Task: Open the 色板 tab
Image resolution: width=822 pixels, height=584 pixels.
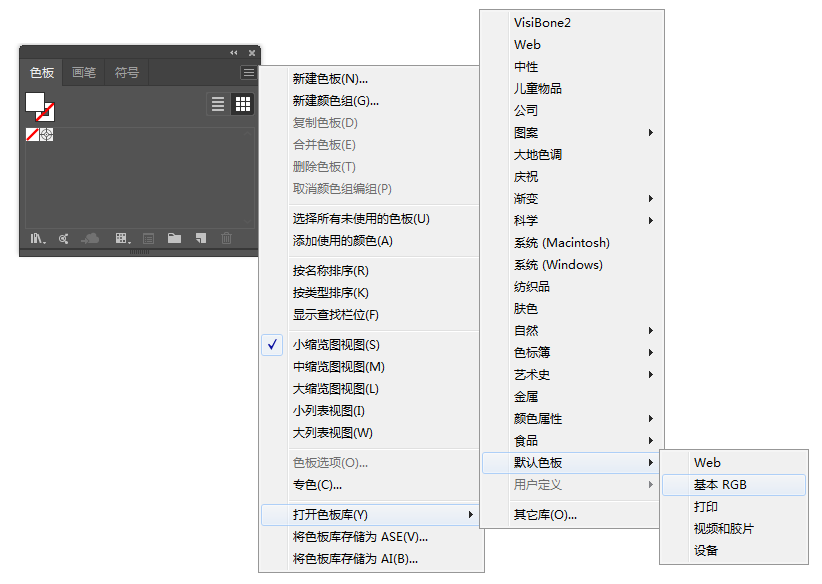Action: (x=42, y=72)
